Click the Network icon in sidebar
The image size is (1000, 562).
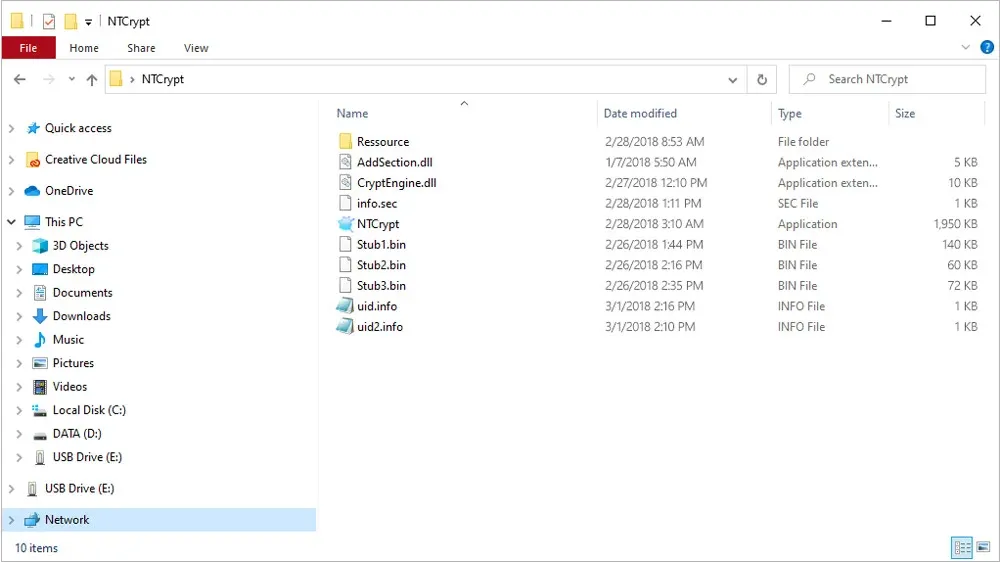32,520
